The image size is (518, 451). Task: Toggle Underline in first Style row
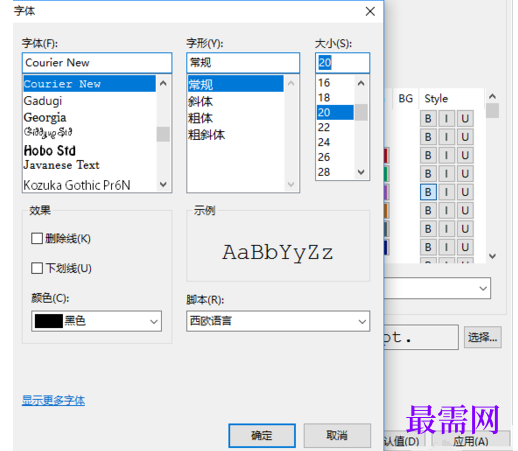465,119
